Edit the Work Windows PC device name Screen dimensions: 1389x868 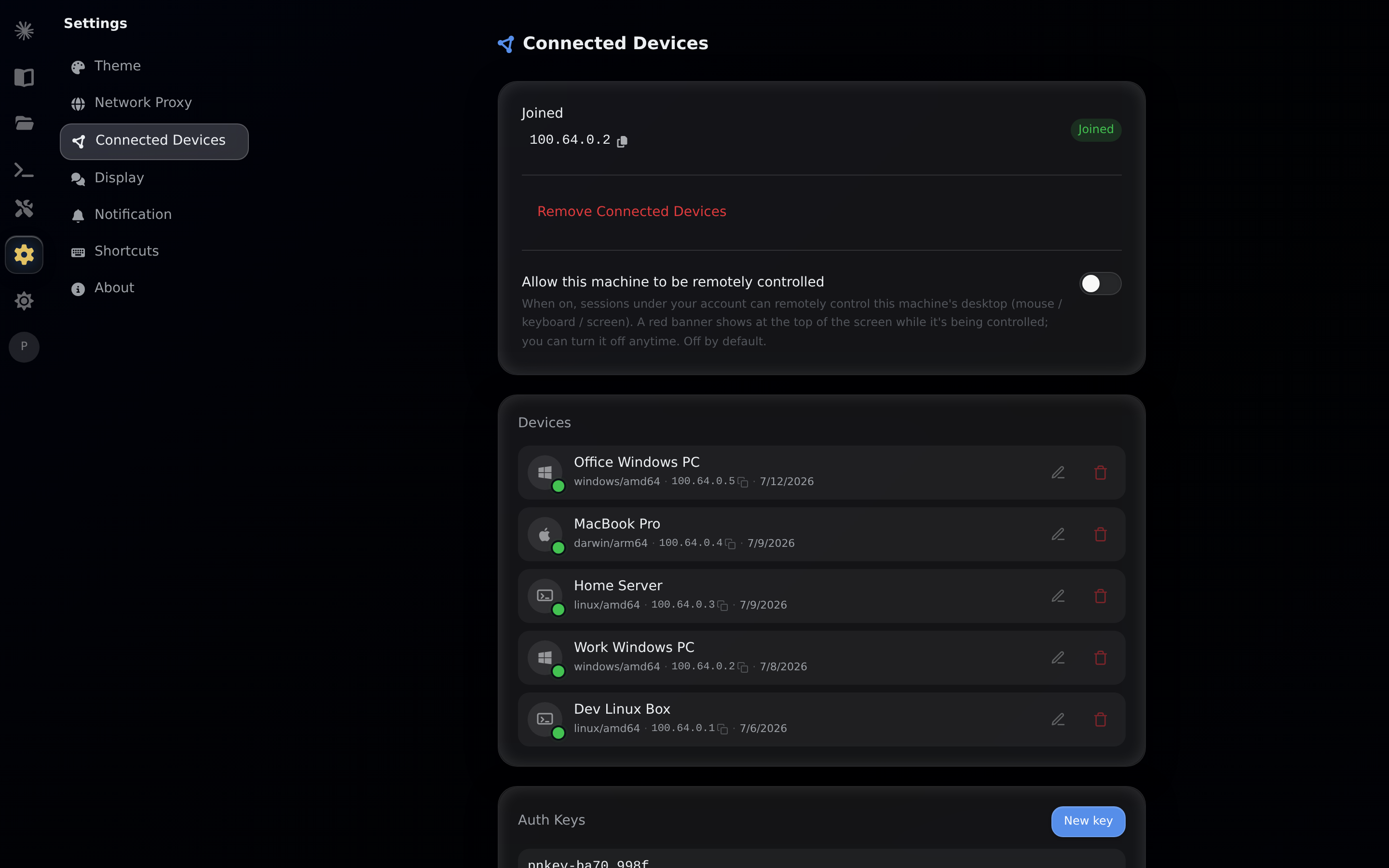(1058, 658)
